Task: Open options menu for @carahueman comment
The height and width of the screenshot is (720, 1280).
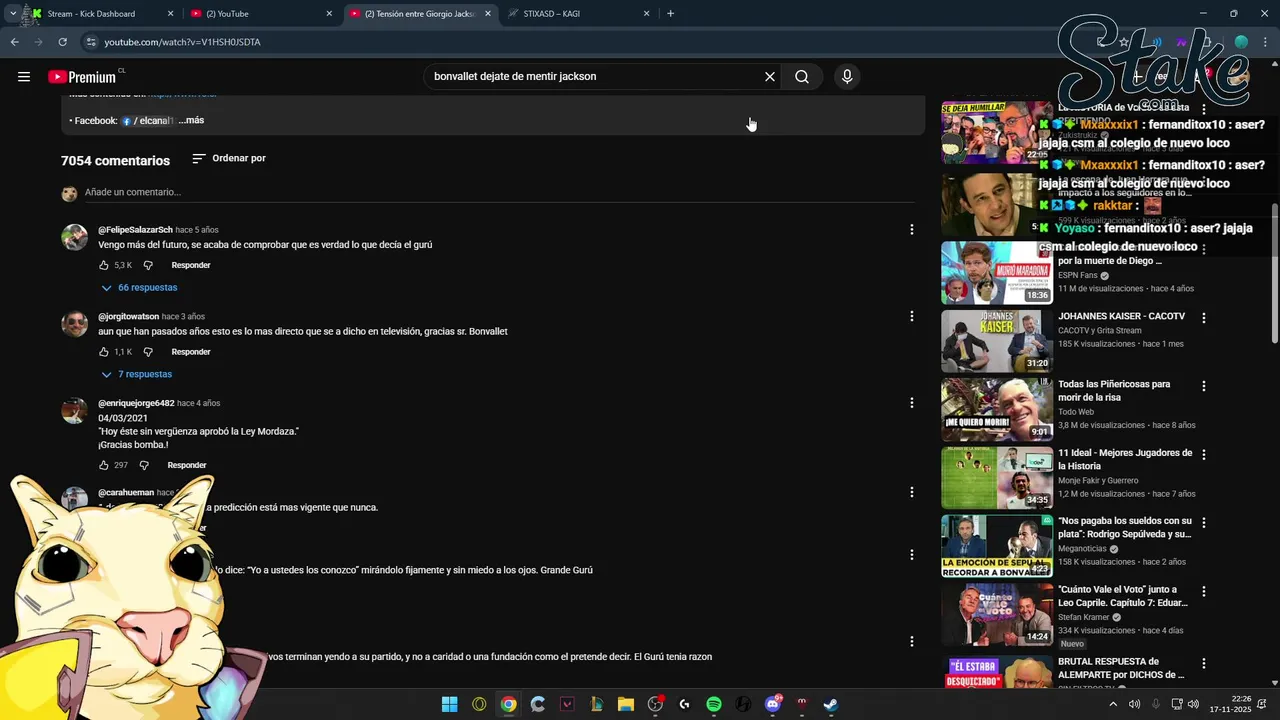Action: [911, 492]
